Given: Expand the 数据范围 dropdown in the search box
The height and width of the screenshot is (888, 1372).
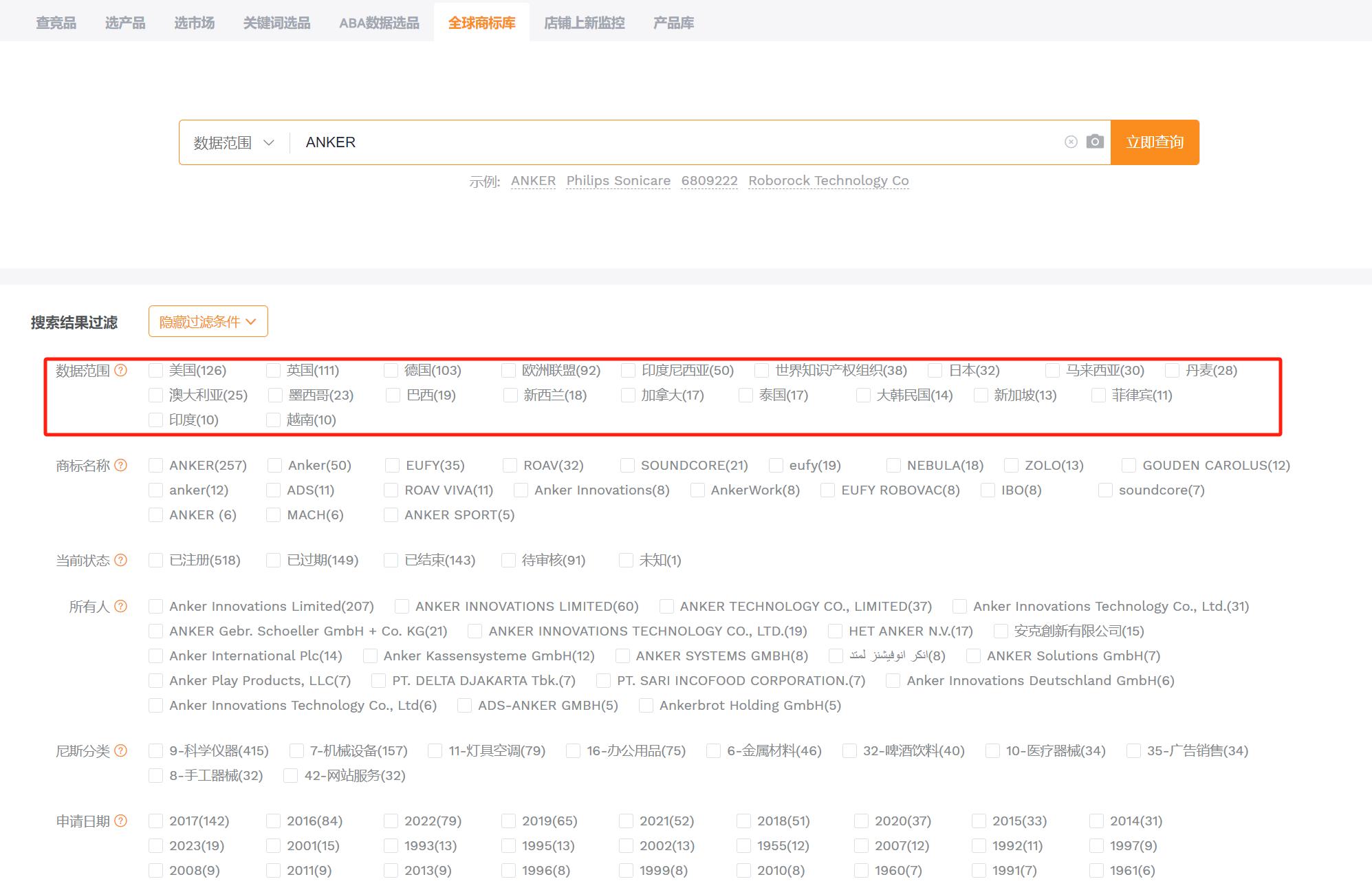Looking at the screenshot, I should coord(234,142).
